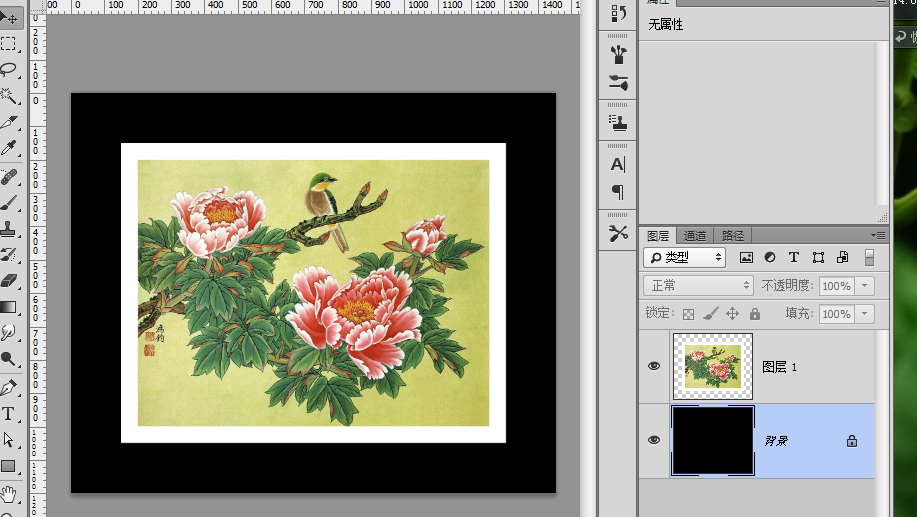917x517 pixels.
Task: Select the Rectangular Marquee tool
Action: tap(9, 44)
